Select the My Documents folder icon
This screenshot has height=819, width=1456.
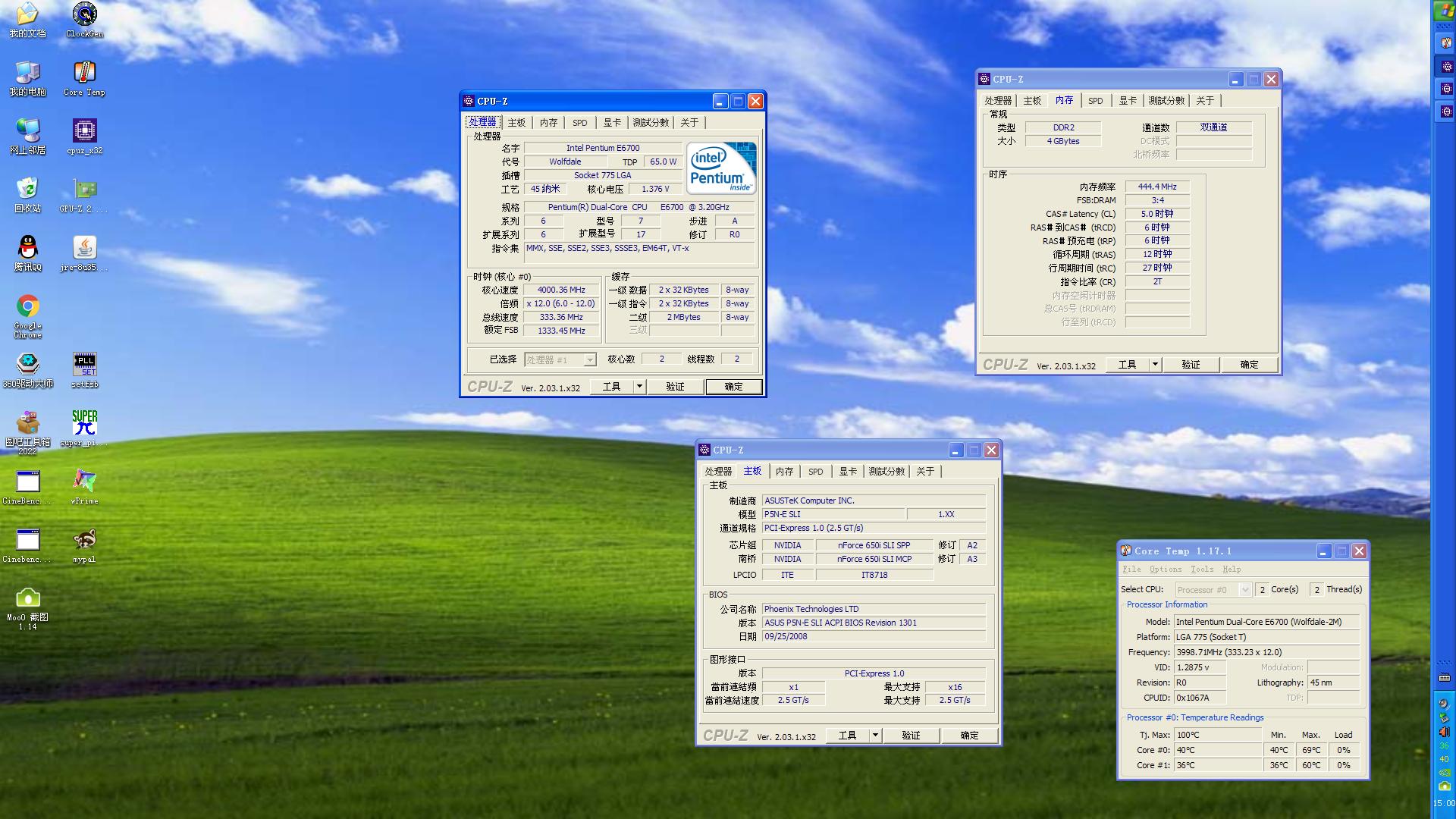point(28,20)
